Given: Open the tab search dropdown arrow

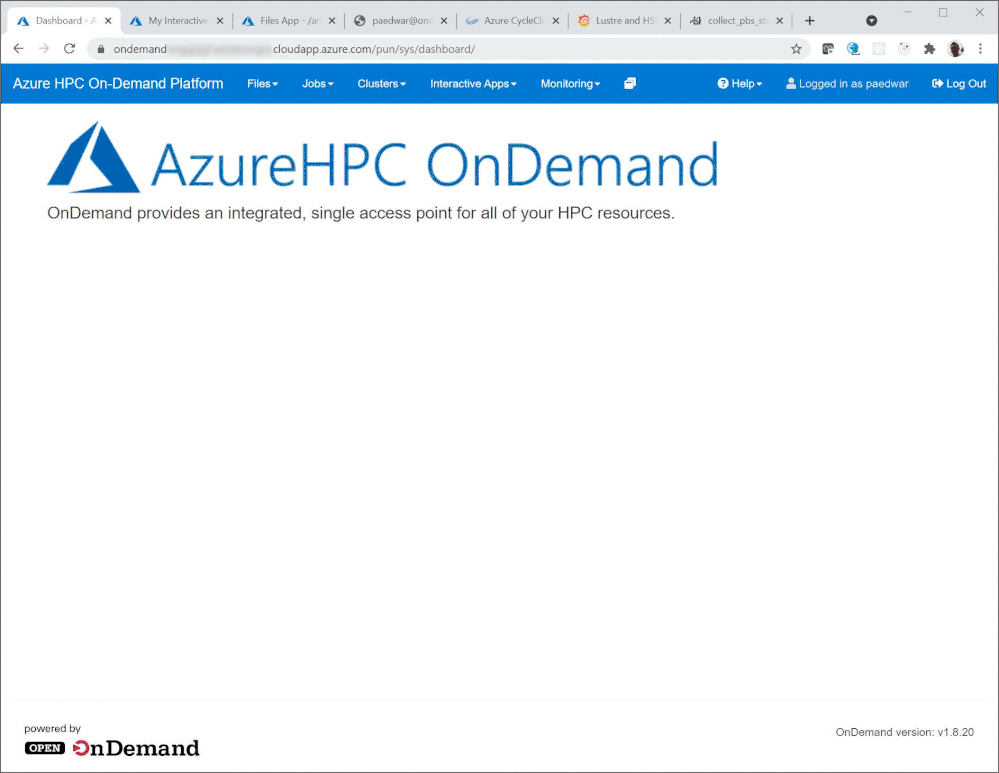Looking at the screenshot, I should 871,21.
